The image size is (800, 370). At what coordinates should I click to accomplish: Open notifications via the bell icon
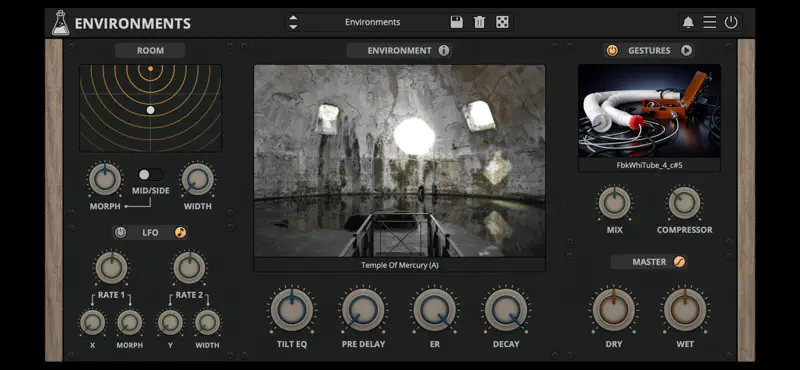[x=688, y=22]
